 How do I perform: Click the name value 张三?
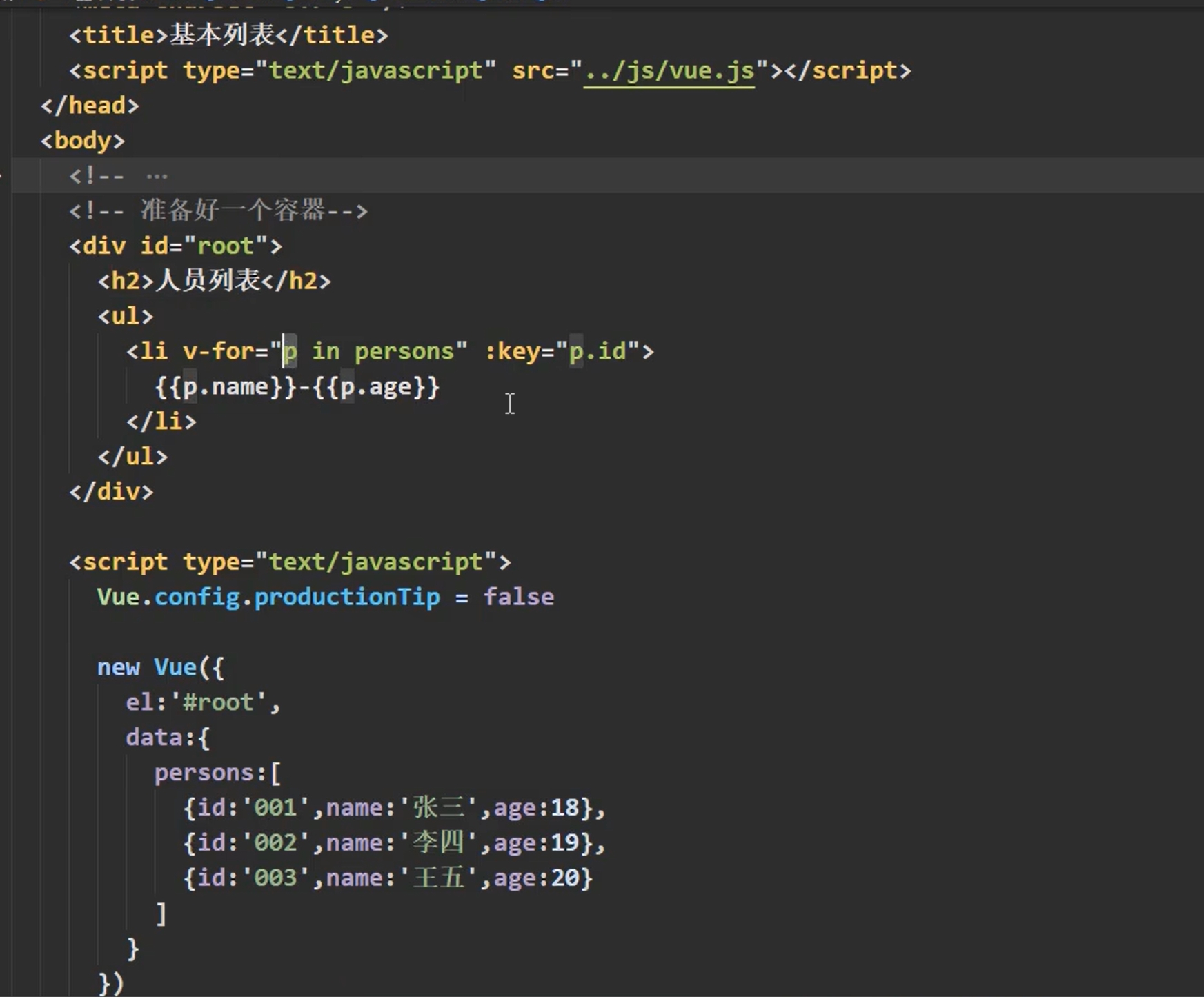438,808
